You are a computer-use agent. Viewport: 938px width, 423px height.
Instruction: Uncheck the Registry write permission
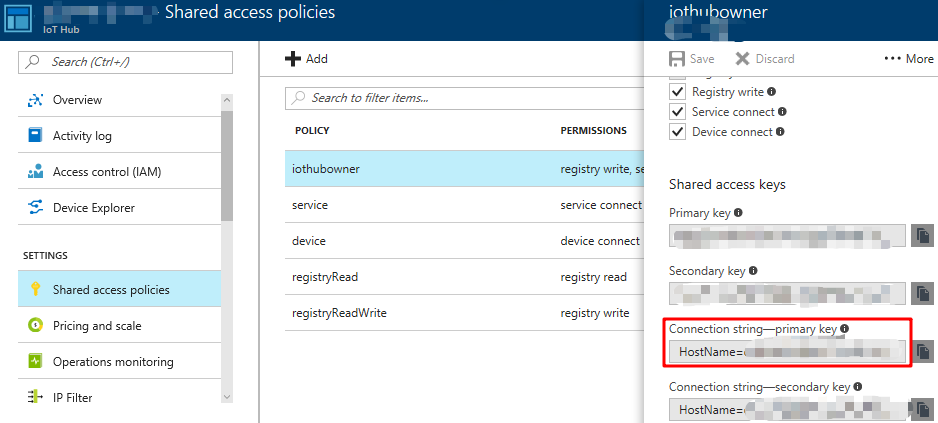(677, 92)
